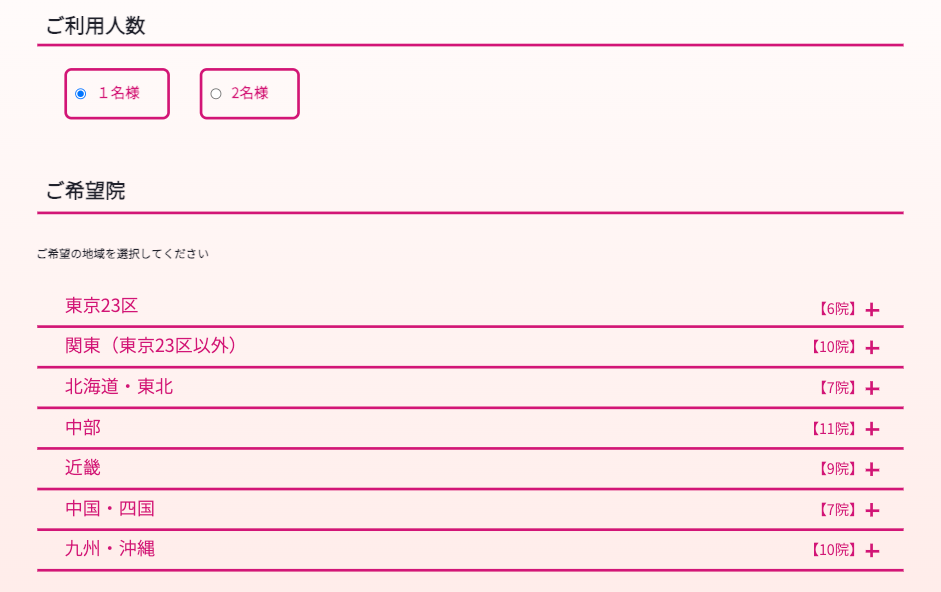Click the plus icon for 近畿
This screenshot has width=941, height=592.
(x=872, y=469)
